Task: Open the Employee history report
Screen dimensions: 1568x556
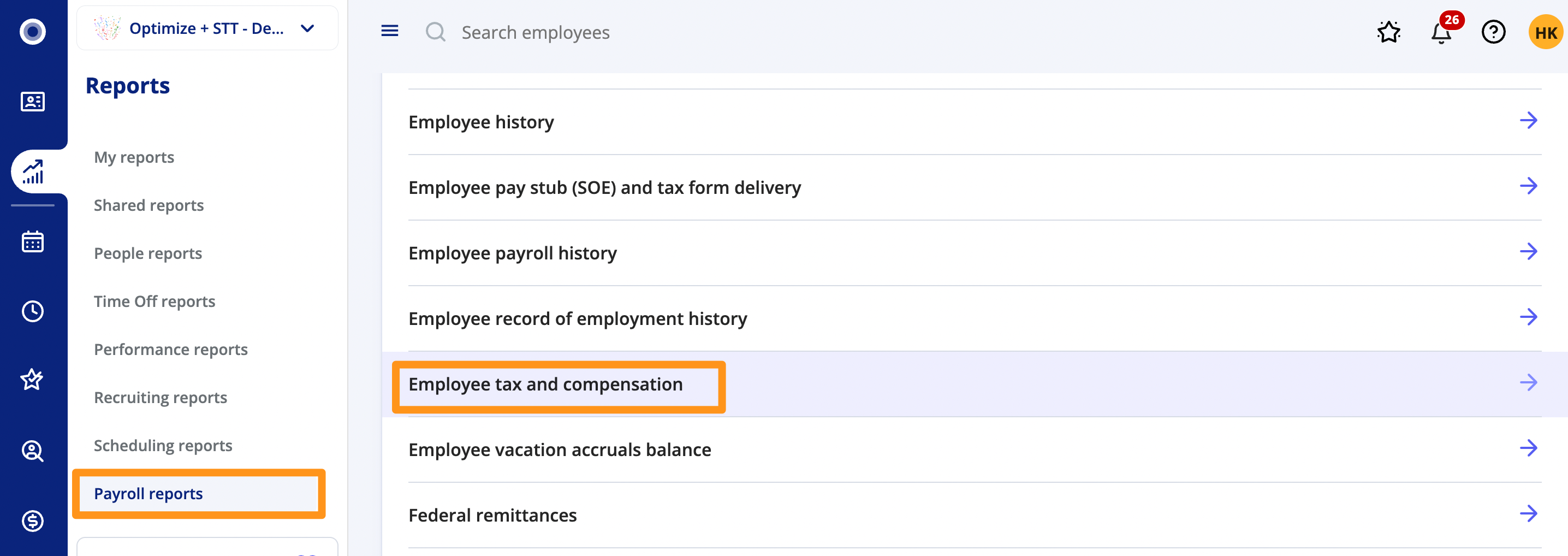Action: (x=481, y=122)
